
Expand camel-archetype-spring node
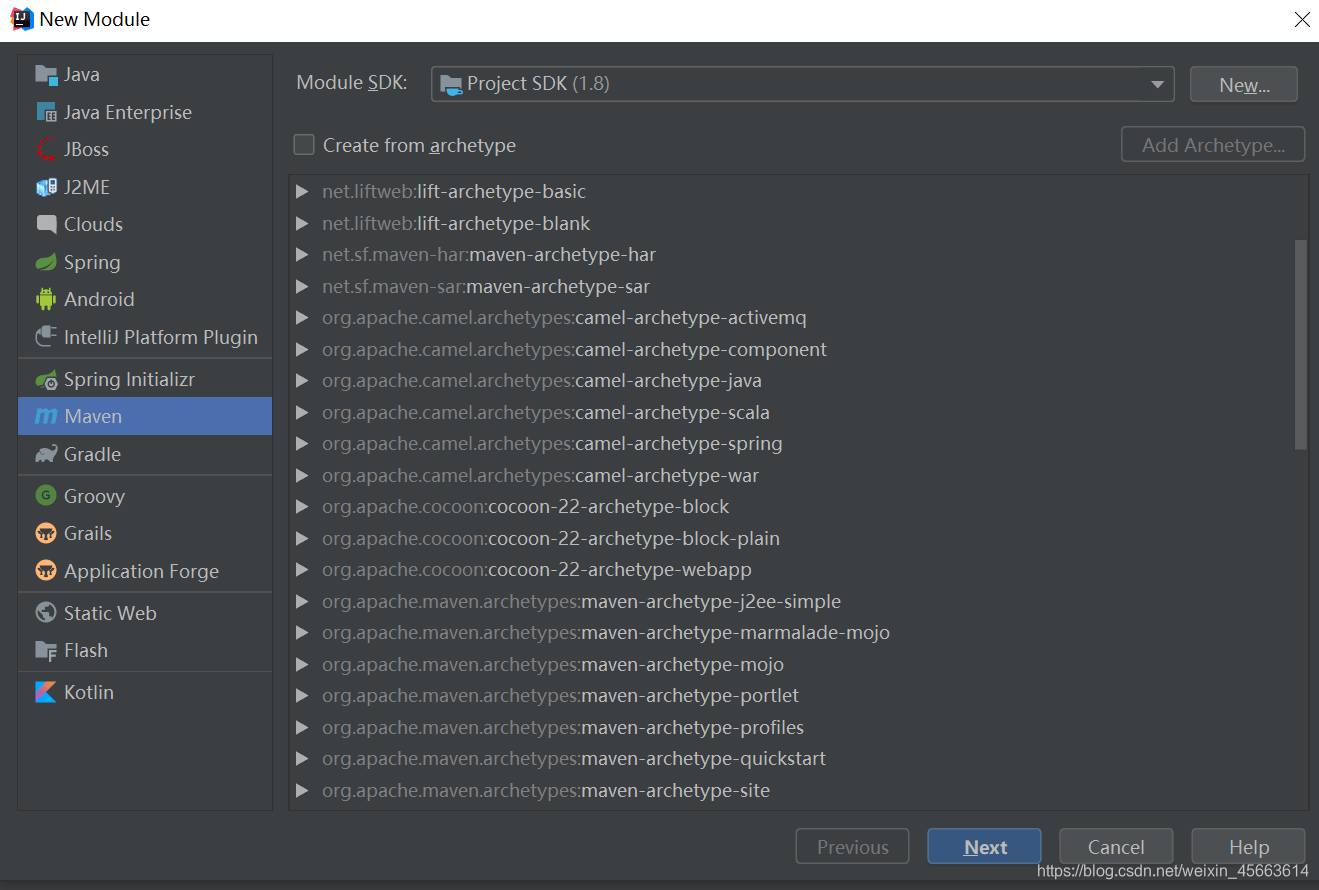pos(303,444)
